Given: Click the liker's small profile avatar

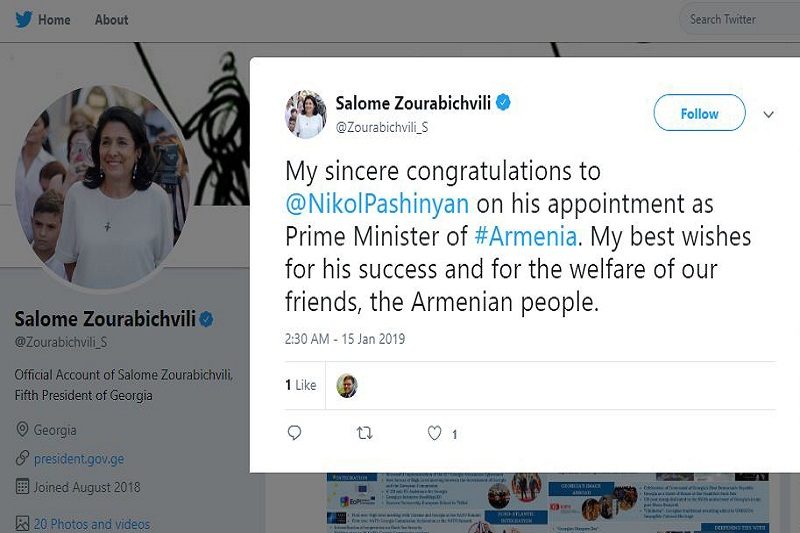Looking at the screenshot, I should [347, 385].
